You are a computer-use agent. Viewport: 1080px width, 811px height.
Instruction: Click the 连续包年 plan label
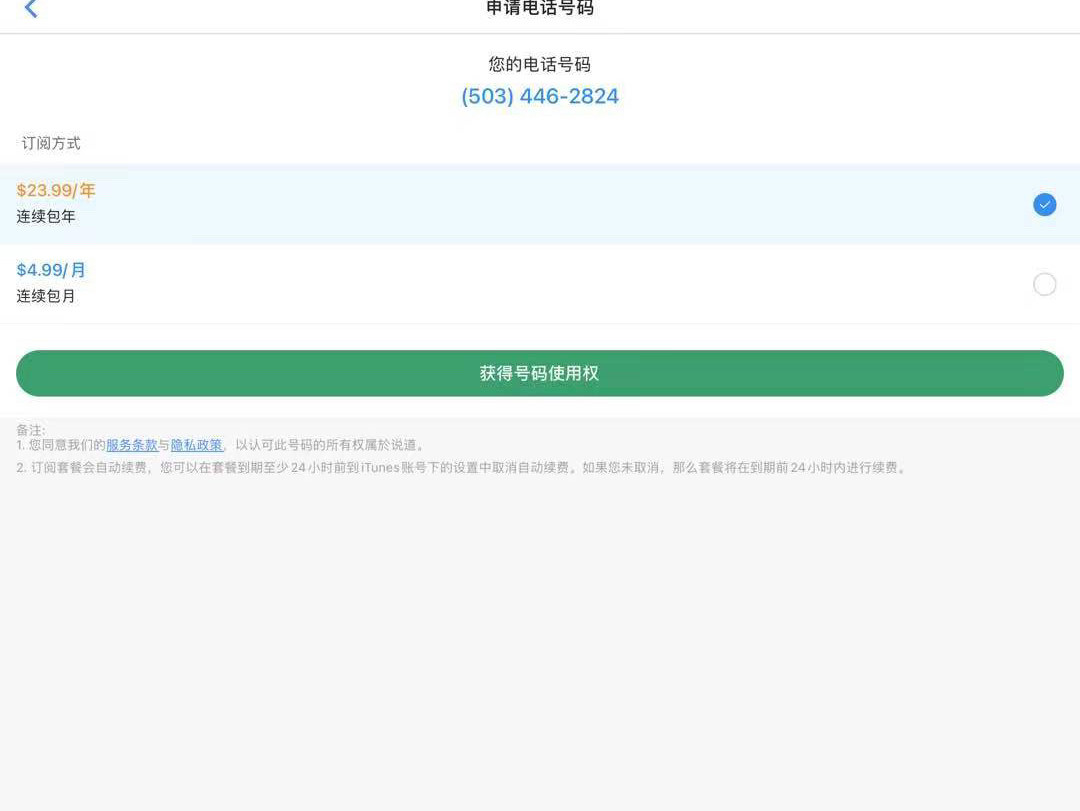point(46,216)
